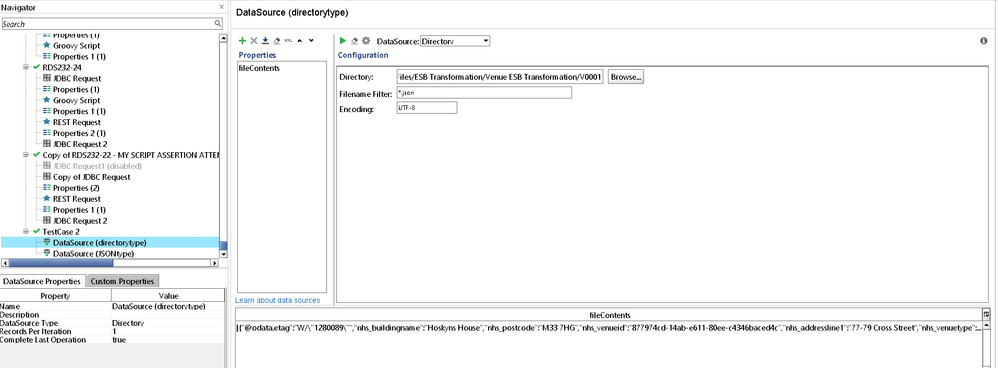
Task: Collapse the RDS232-24 test case
Action: (26, 67)
